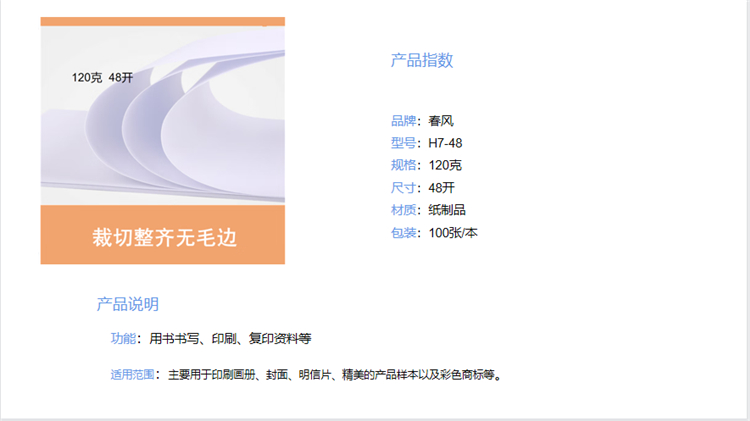Click the paper product image
The image size is (750, 421).
[x=163, y=141]
